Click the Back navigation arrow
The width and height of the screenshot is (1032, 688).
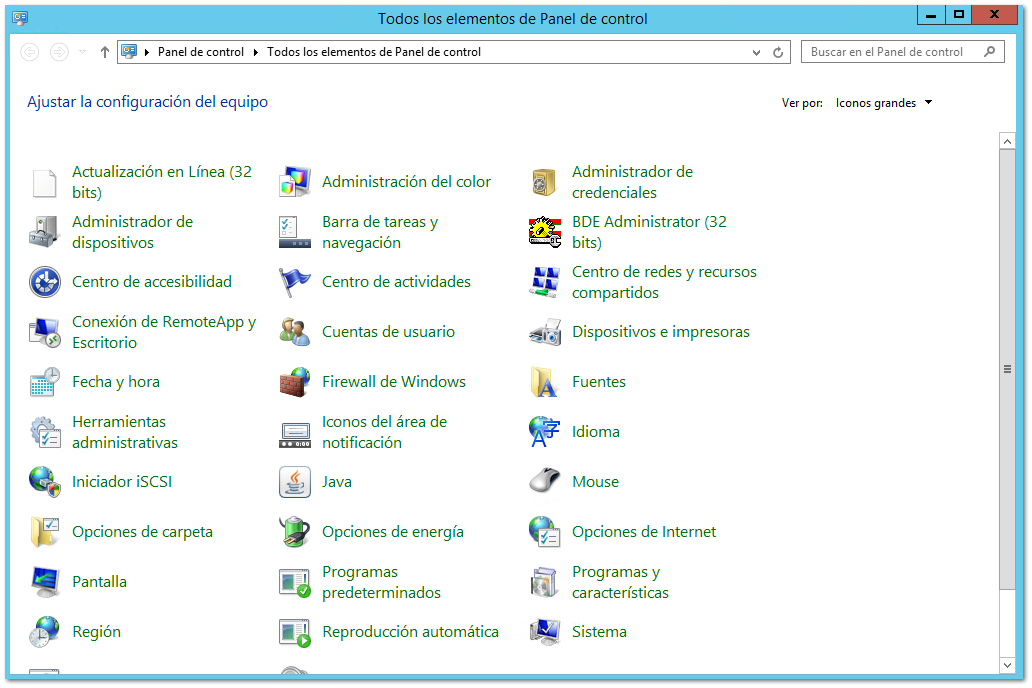(x=30, y=52)
